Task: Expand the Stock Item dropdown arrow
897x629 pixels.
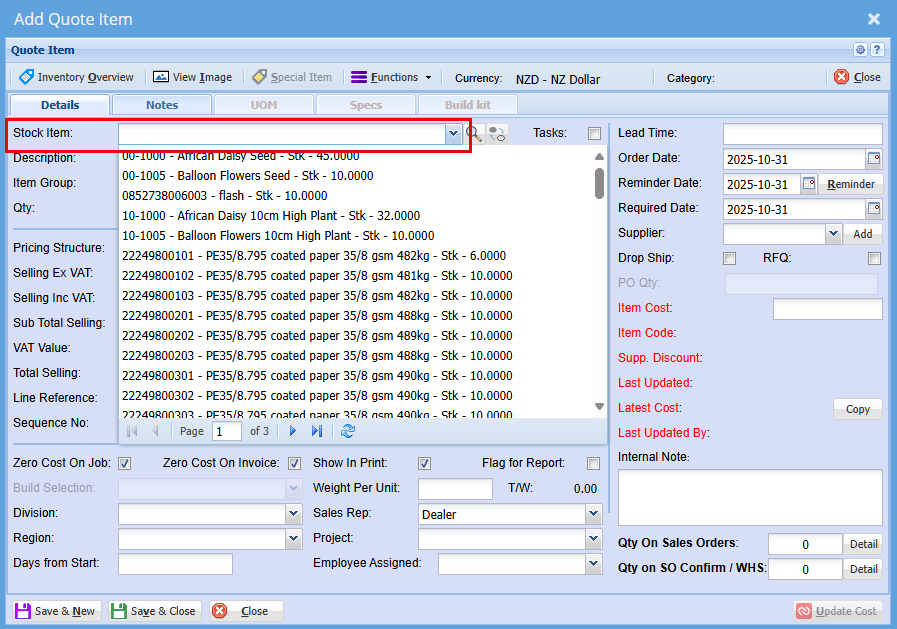Action: pyautogui.click(x=453, y=134)
